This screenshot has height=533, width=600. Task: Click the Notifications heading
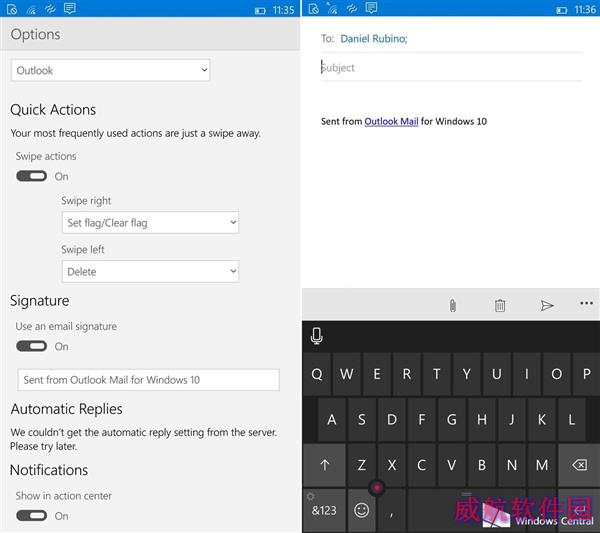(49, 470)
